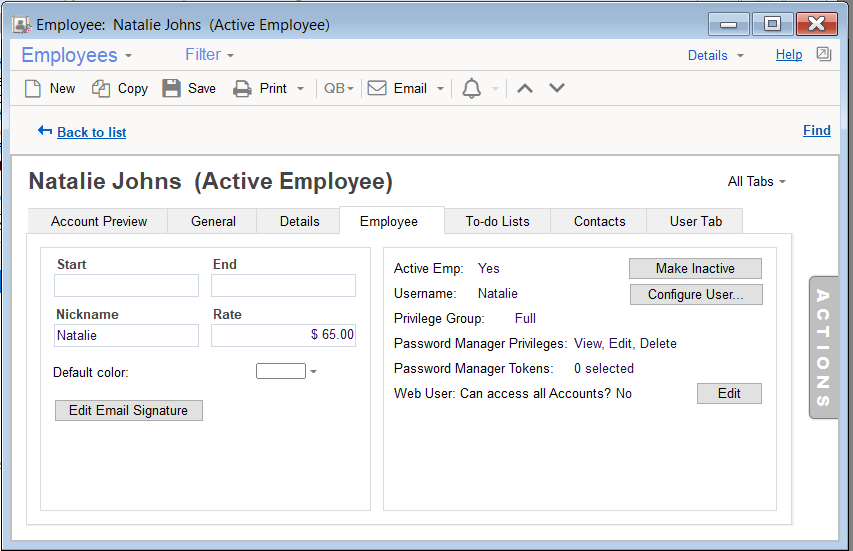Click the Edit button for Web User
Viewport: 853px width, 551px height.
point(729,393)
